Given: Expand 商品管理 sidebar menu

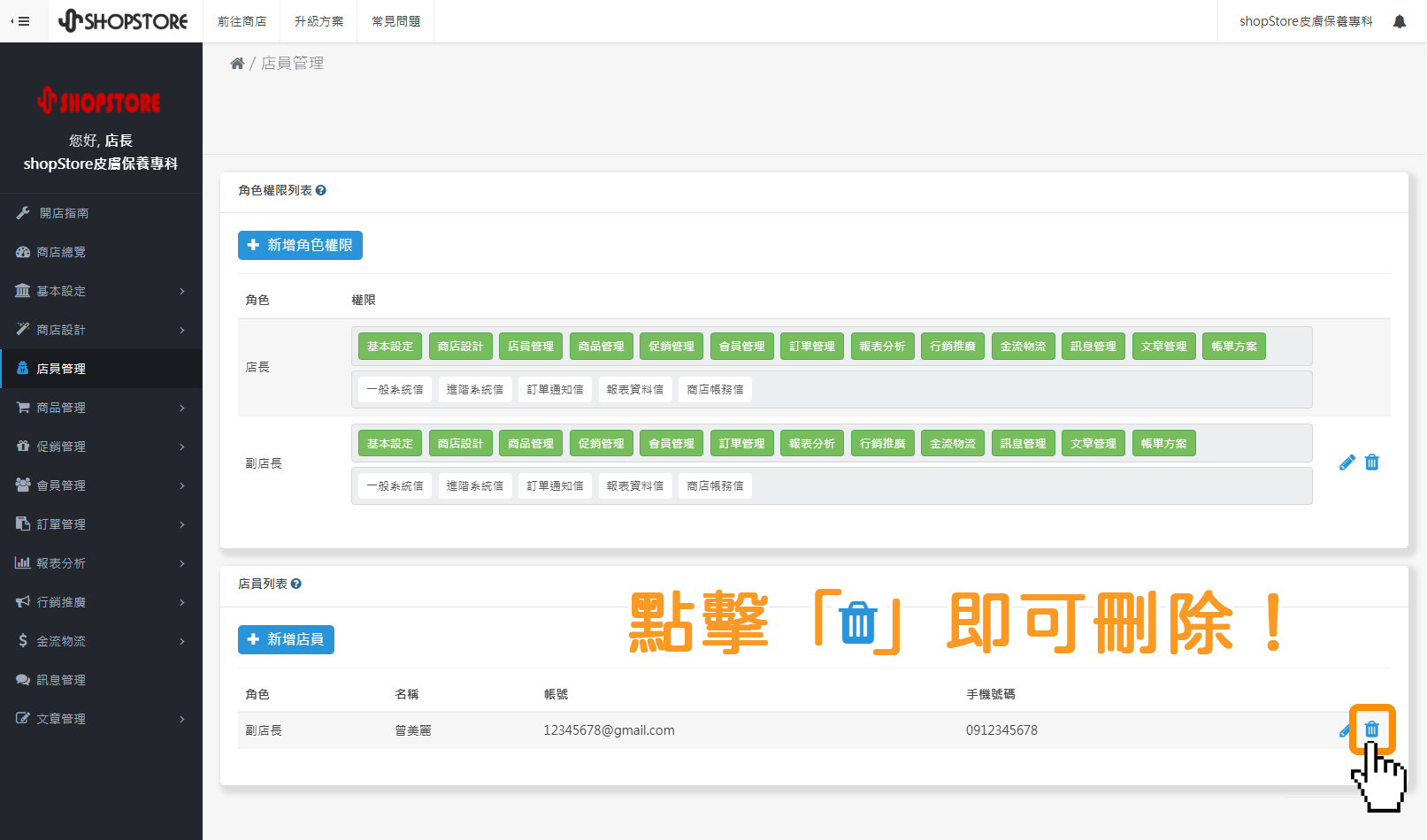Looking at the screenshot, I should pos(101,408).
